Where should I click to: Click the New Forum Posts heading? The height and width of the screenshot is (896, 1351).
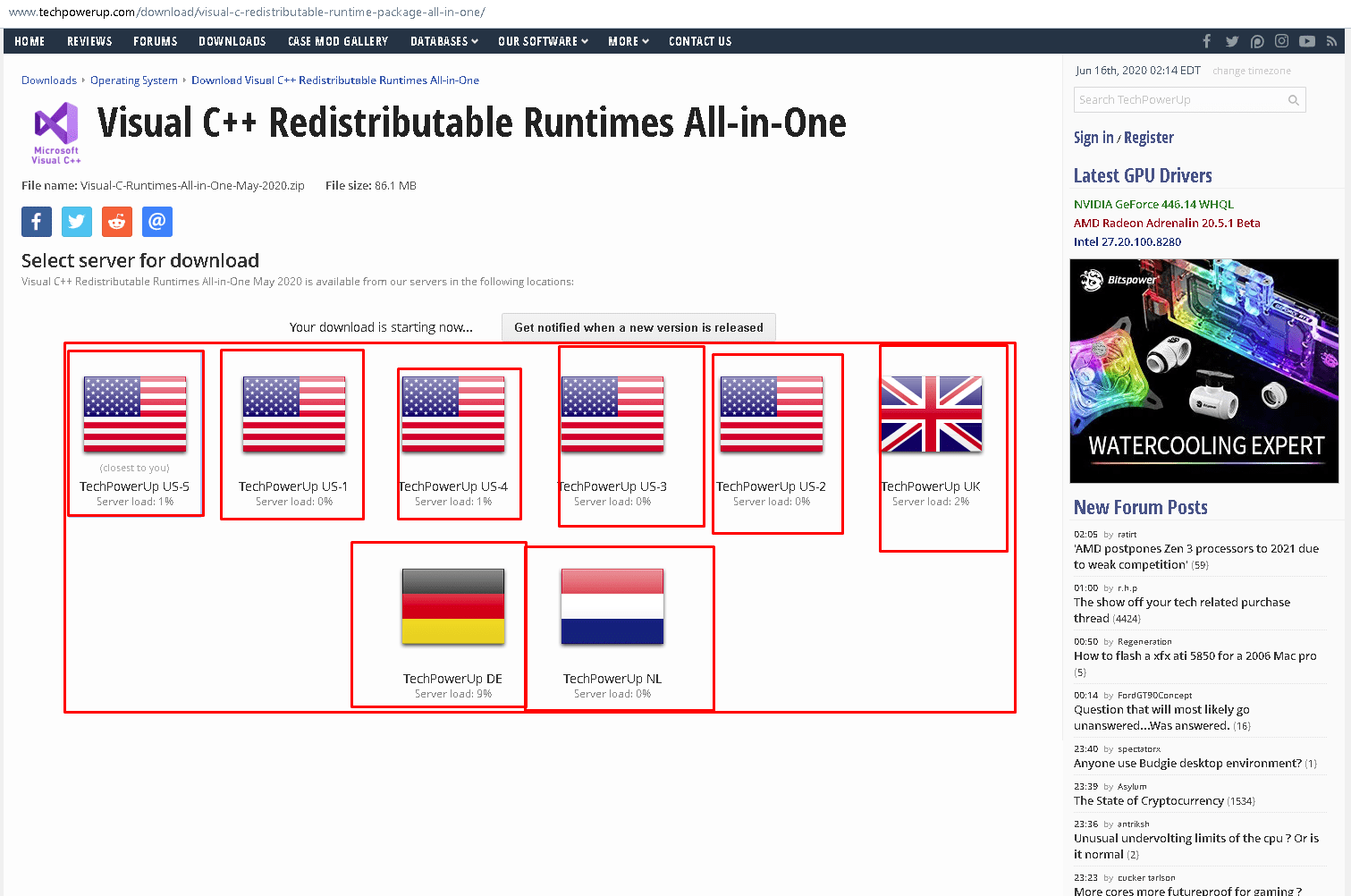coord(1141,507)
